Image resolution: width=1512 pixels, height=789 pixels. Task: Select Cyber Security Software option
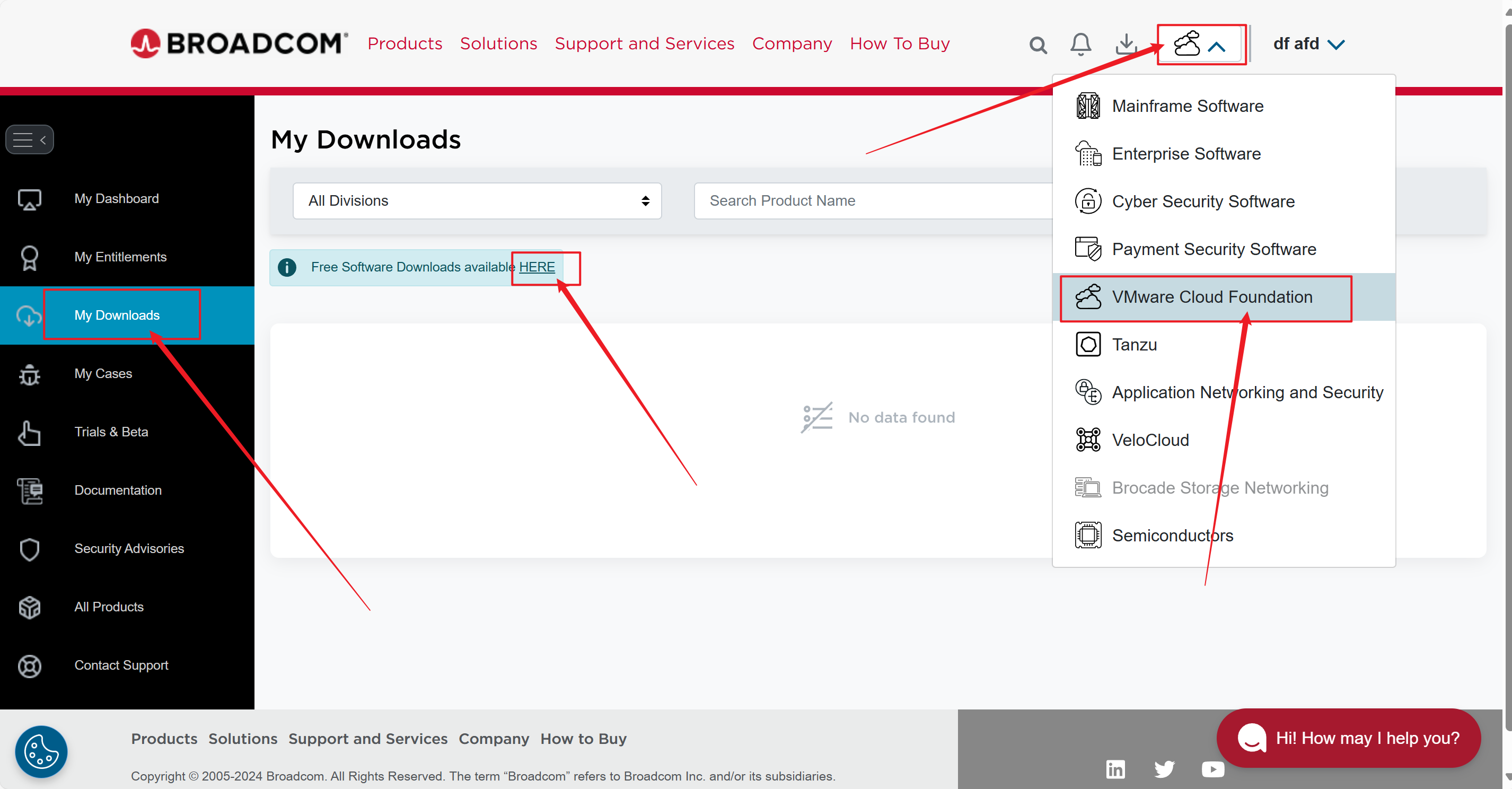[1203, 201]
